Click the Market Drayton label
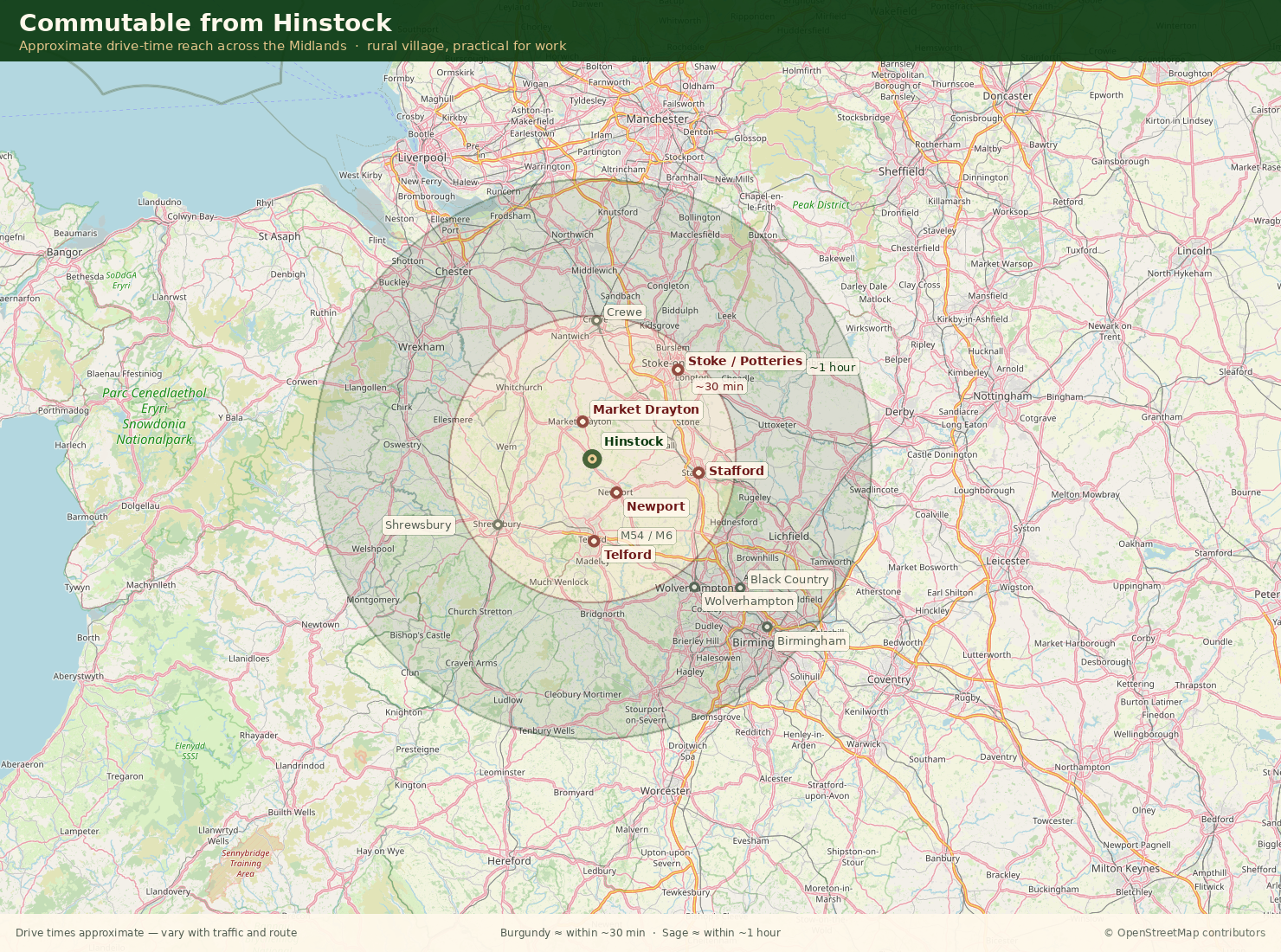 click(646, 409)
